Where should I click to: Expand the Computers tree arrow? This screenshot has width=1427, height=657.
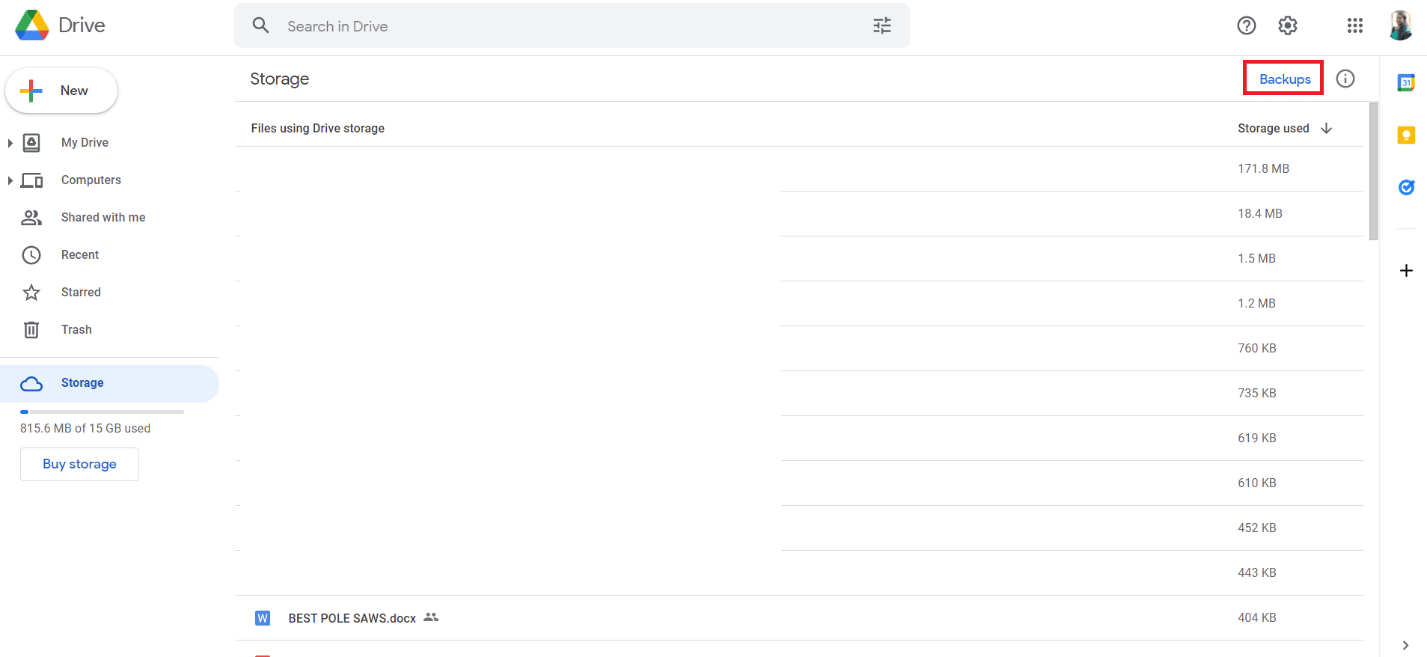[10, 180]
